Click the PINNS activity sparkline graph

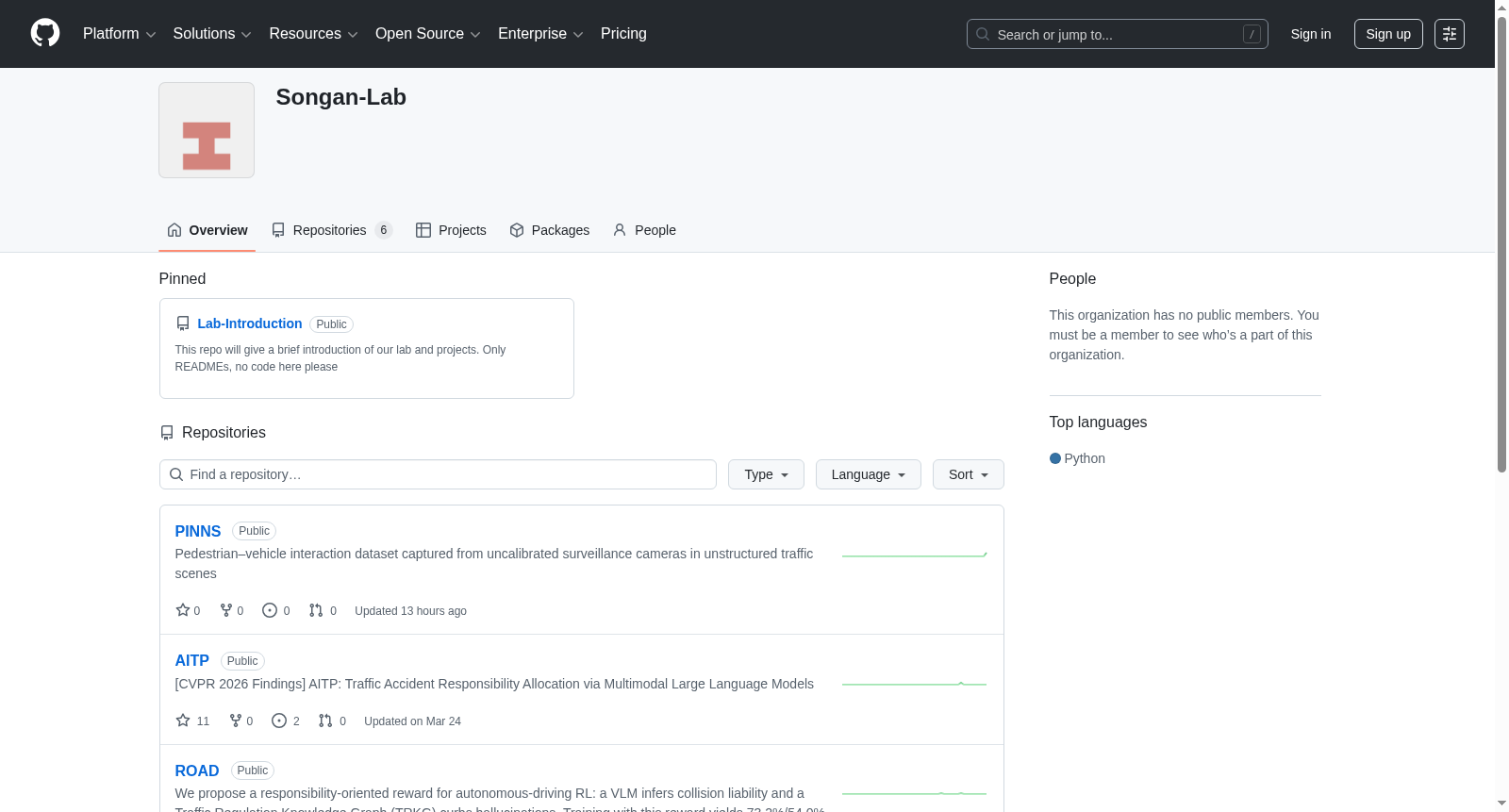[x=915, y=555]
